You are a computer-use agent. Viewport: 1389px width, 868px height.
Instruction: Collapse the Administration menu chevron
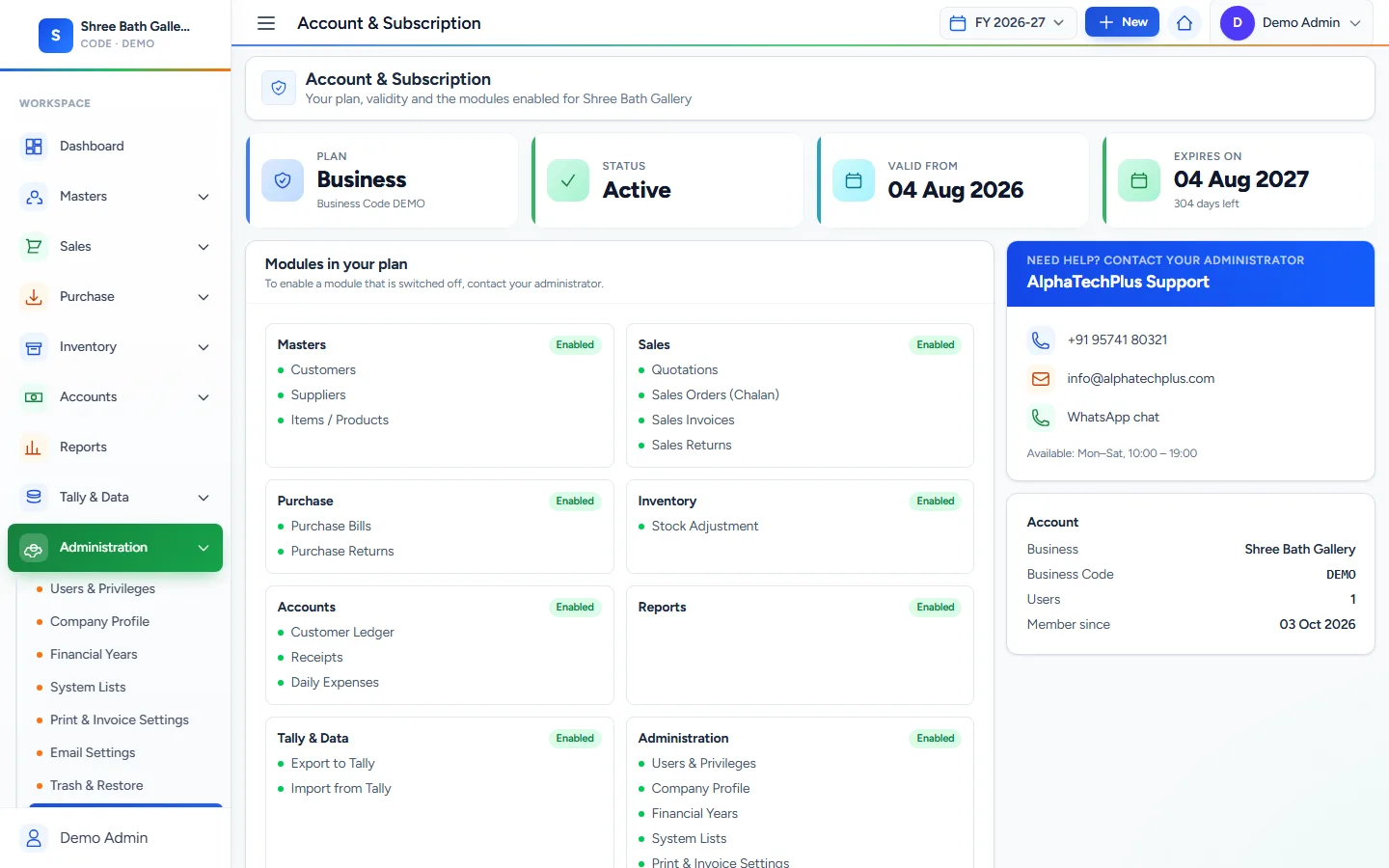204,548
